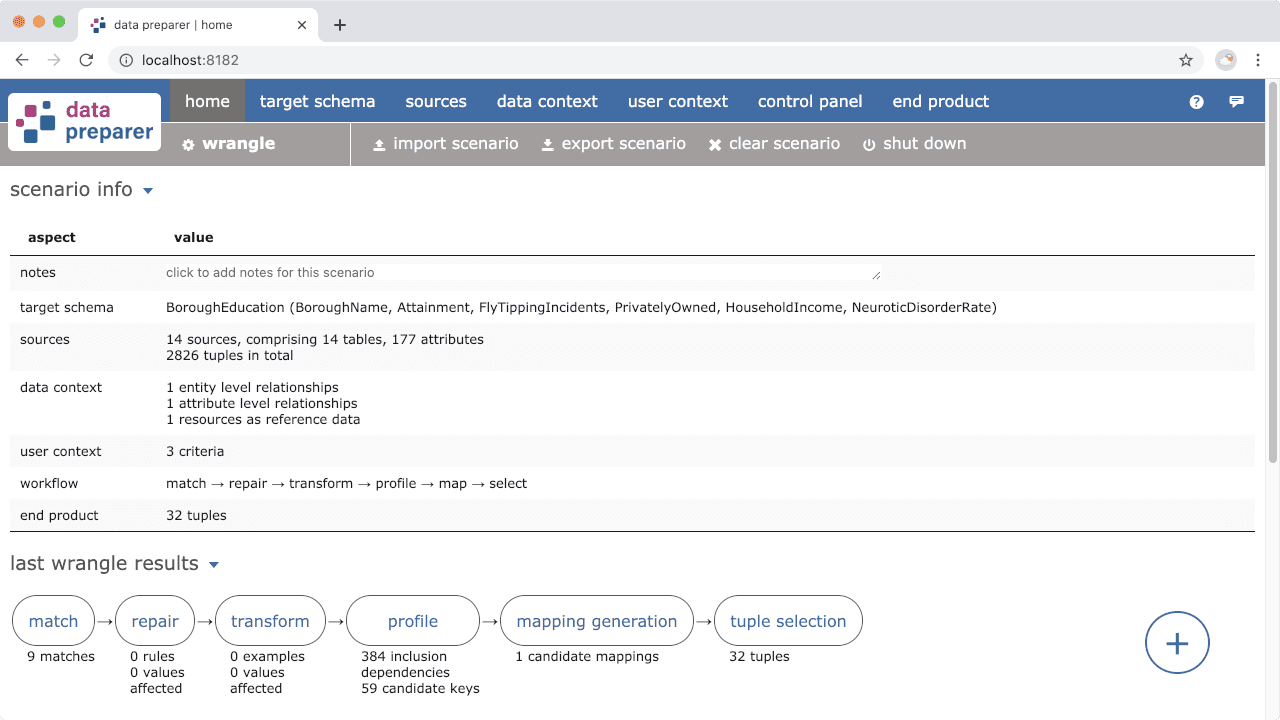Select the clear scenario option
The width and height of the screenshot is (1280, 720).
coord(775,144)
